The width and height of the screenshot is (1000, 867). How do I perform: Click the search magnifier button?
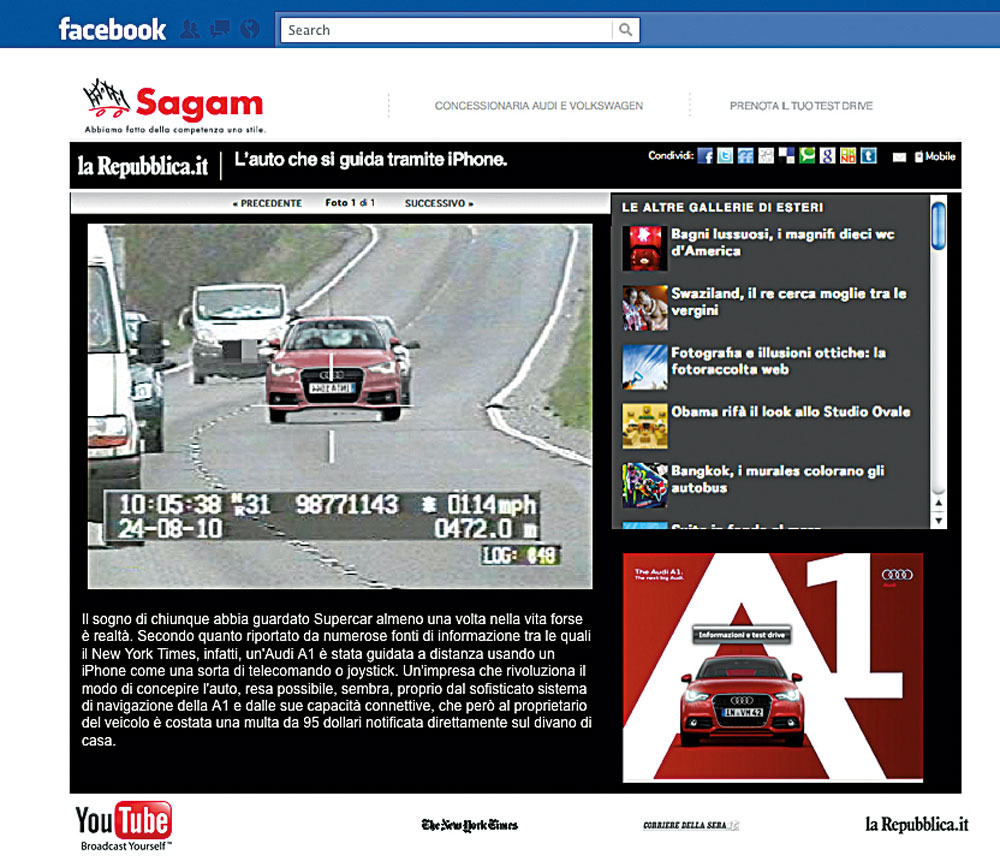pyautogui.click(x=626, y=29)
